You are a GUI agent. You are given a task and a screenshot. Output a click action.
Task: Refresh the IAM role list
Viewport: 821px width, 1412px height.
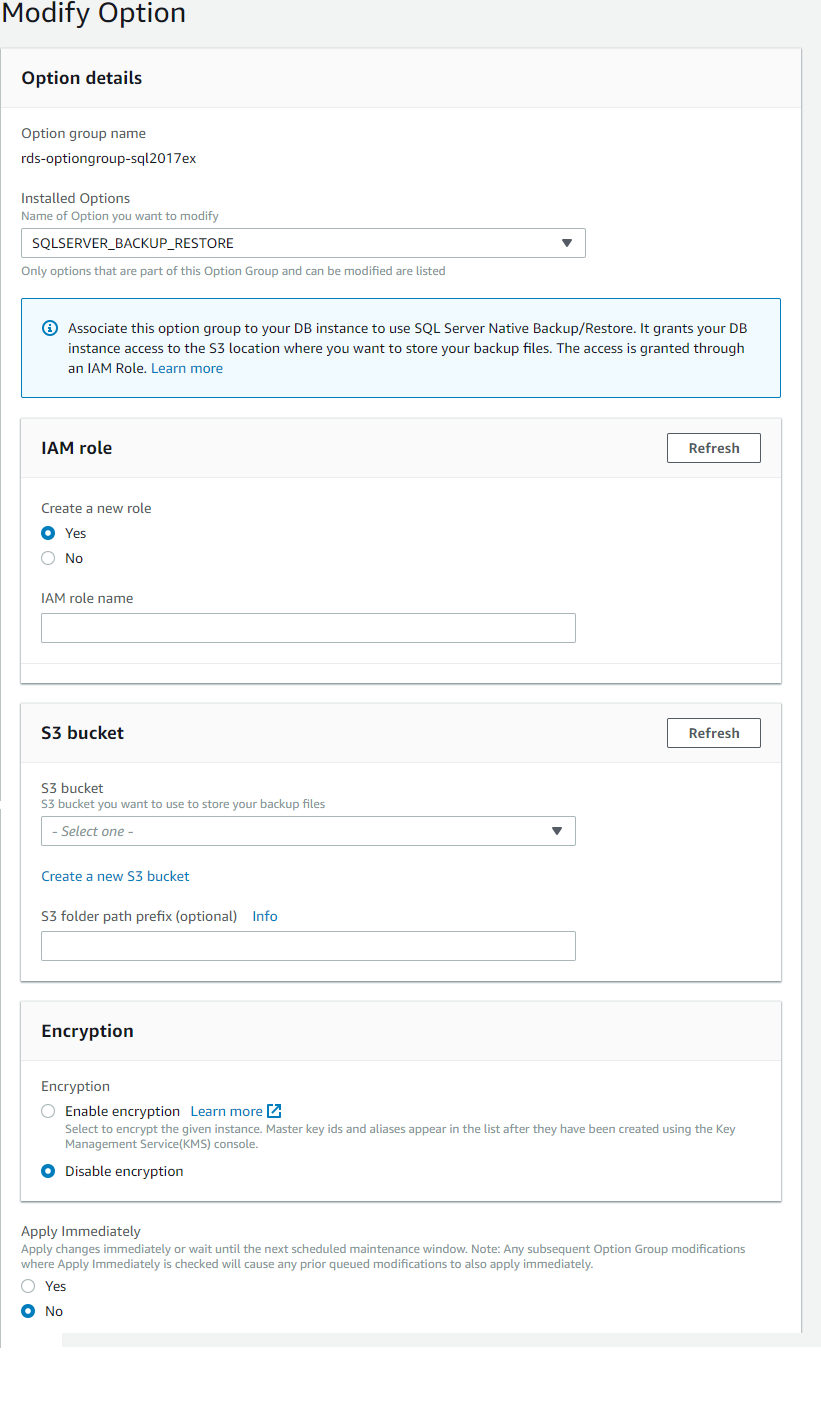click(x=713, y=447)
